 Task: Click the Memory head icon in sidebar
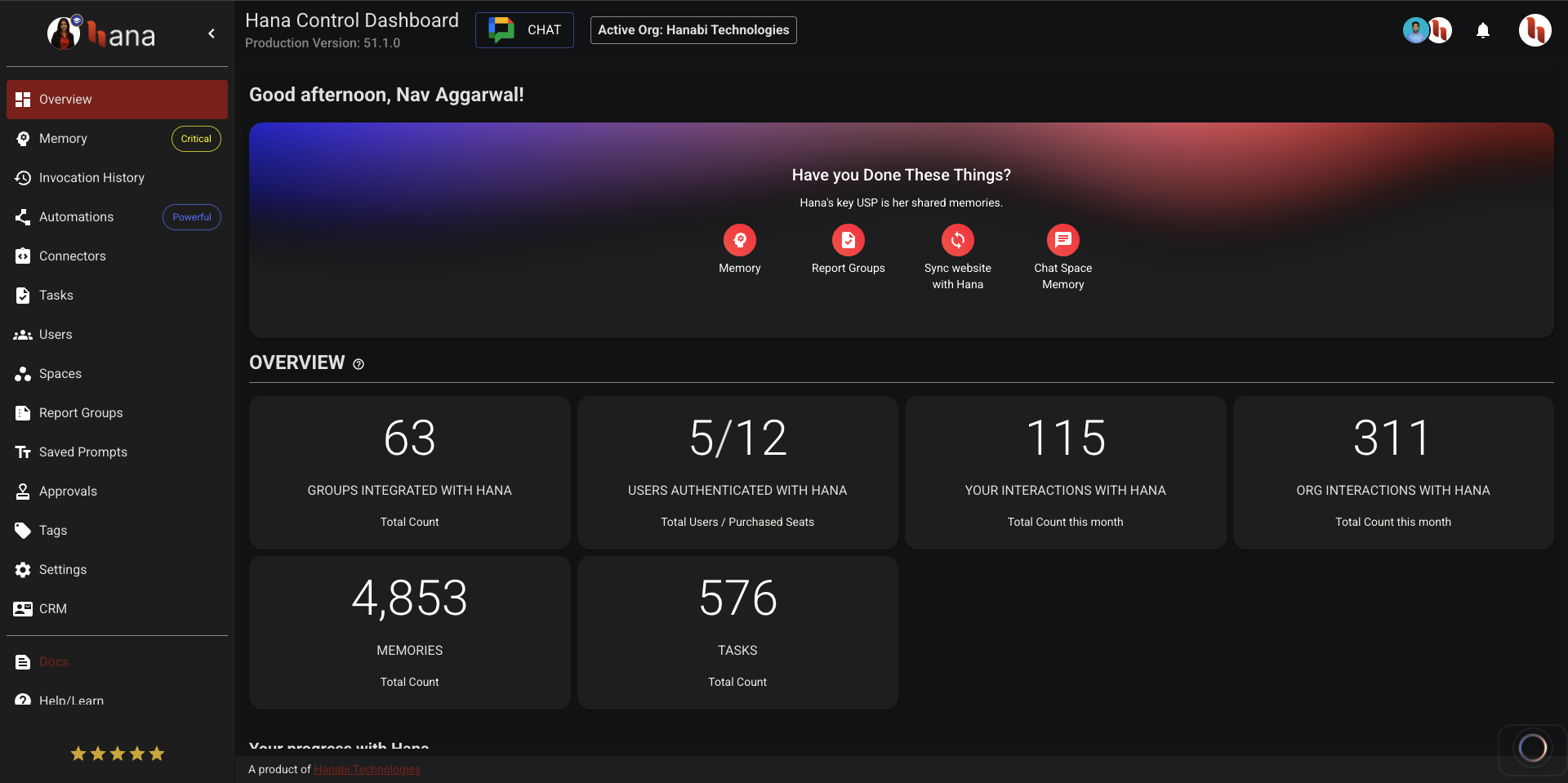23,139
